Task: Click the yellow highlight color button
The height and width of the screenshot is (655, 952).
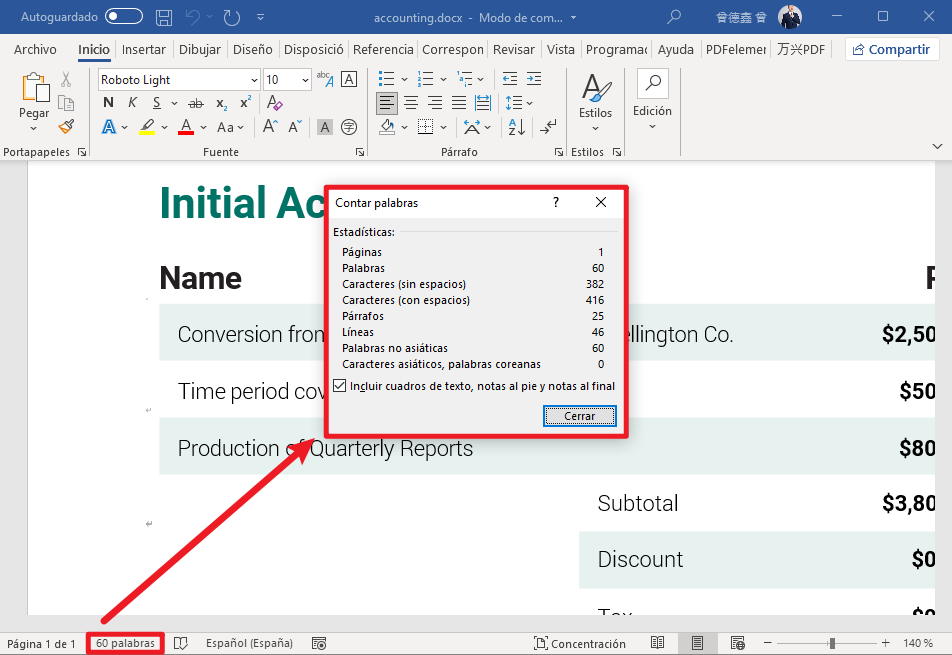Action: (147, 127)
